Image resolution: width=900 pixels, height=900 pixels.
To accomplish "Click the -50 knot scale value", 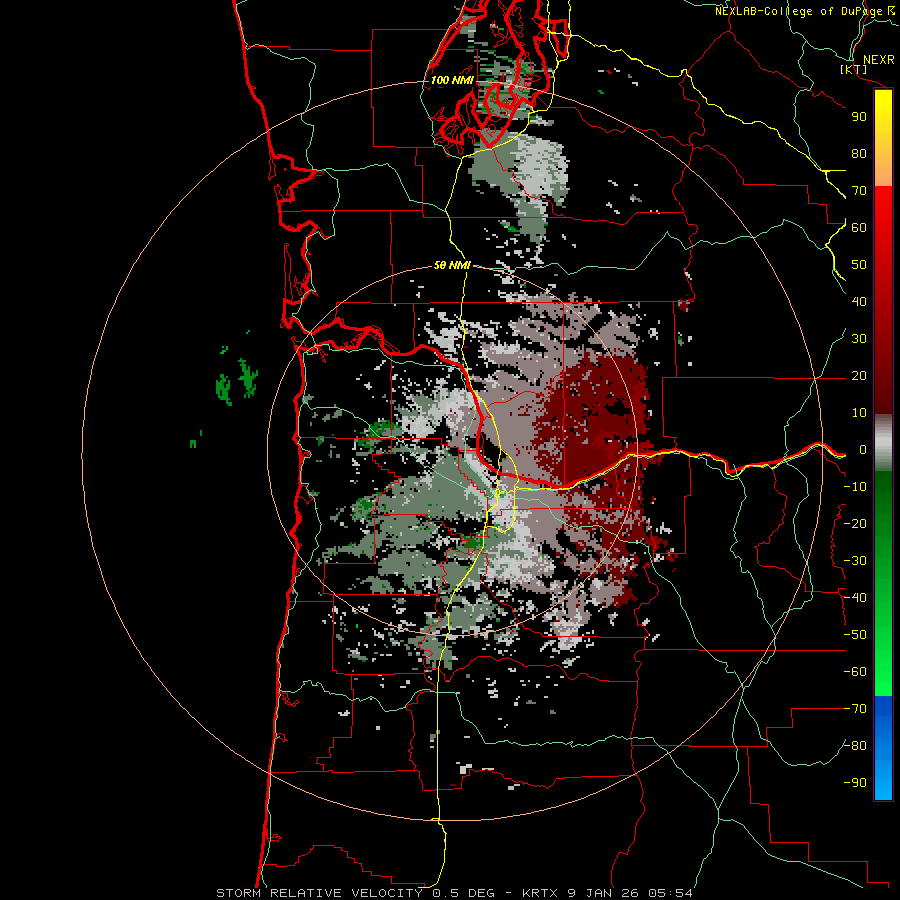I will coord(855,635).
